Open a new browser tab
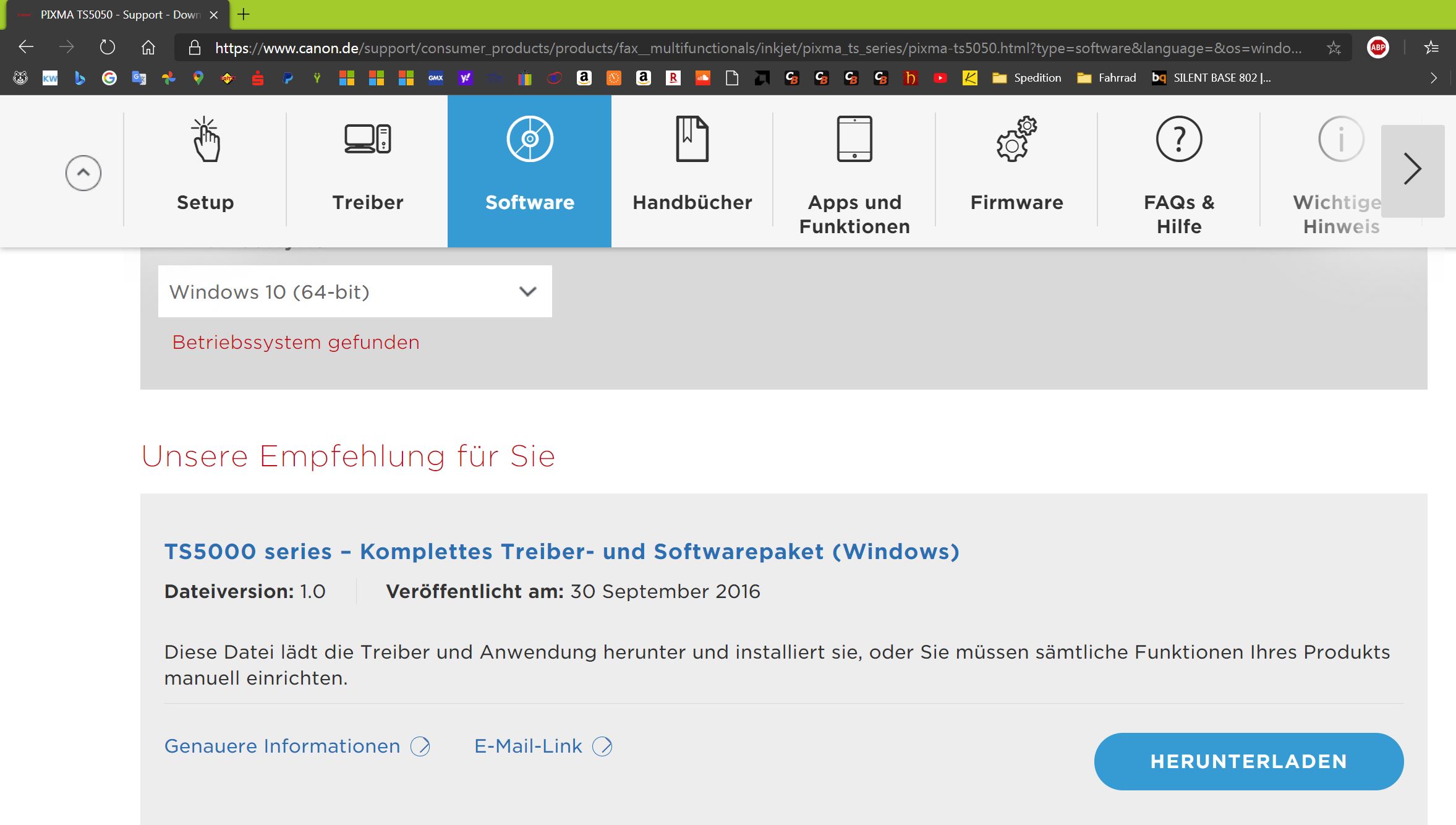 (244, 14)
